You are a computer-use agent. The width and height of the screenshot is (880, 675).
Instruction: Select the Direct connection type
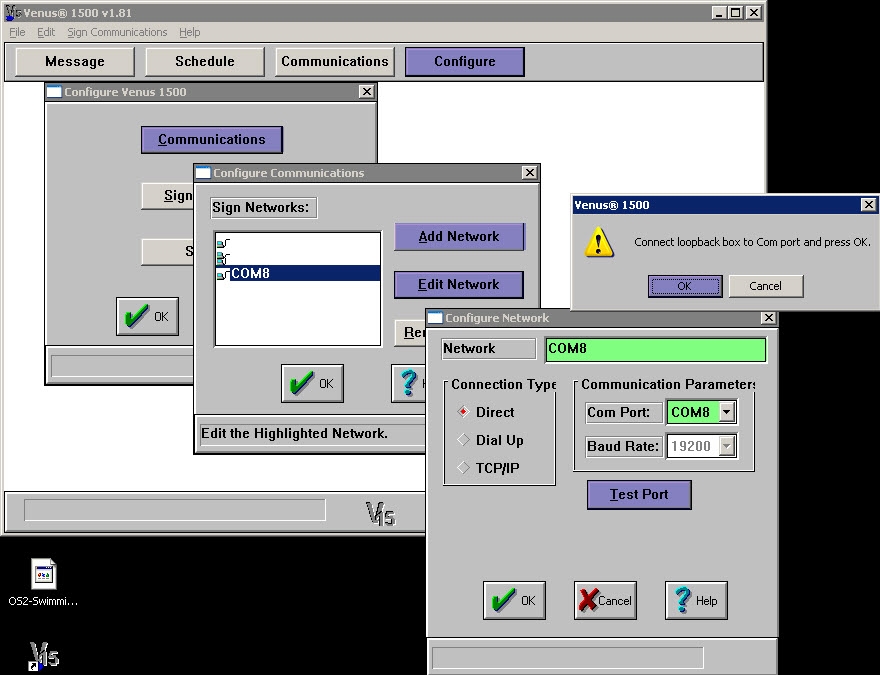[464, 412]
